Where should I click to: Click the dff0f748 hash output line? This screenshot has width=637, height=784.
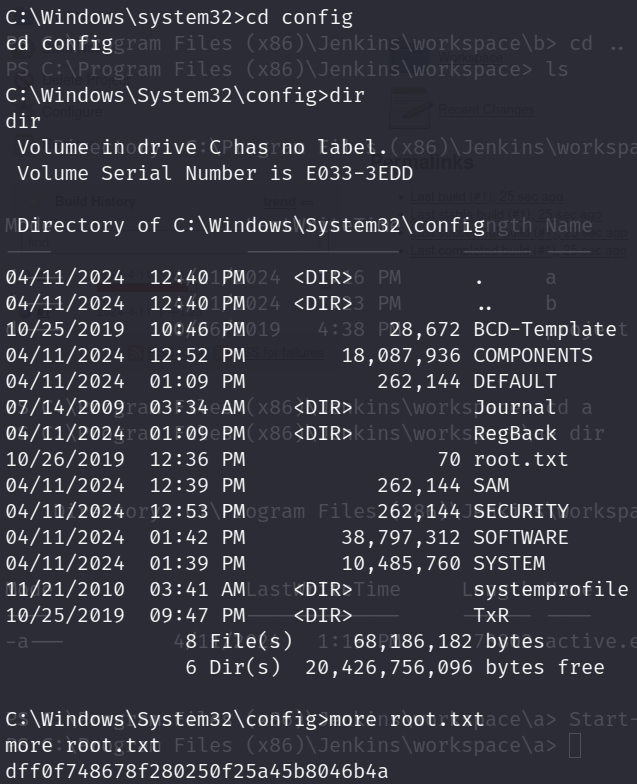(x=196, y=771)
